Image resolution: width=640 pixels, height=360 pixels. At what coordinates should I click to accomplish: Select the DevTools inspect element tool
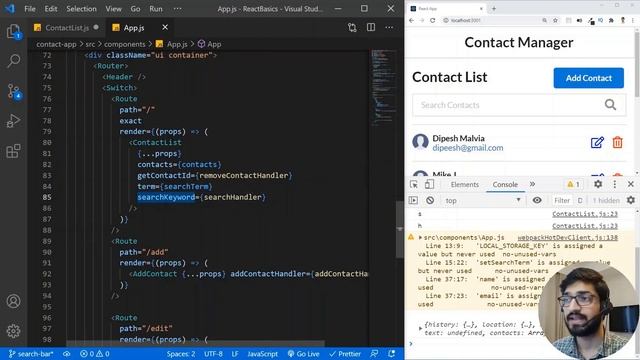(x=413, y=184)
